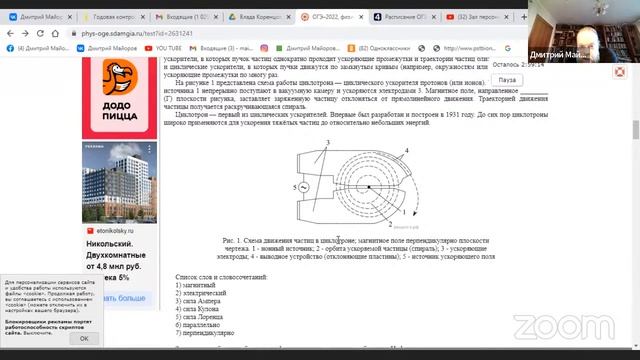Screen dimensions: 640x360
Task: Pause the test timer with Пауза
Action: (x=507, y=80)
